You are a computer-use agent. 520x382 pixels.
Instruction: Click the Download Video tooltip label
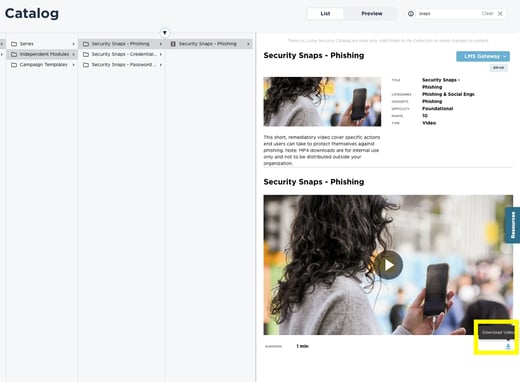tap(497, 332)
